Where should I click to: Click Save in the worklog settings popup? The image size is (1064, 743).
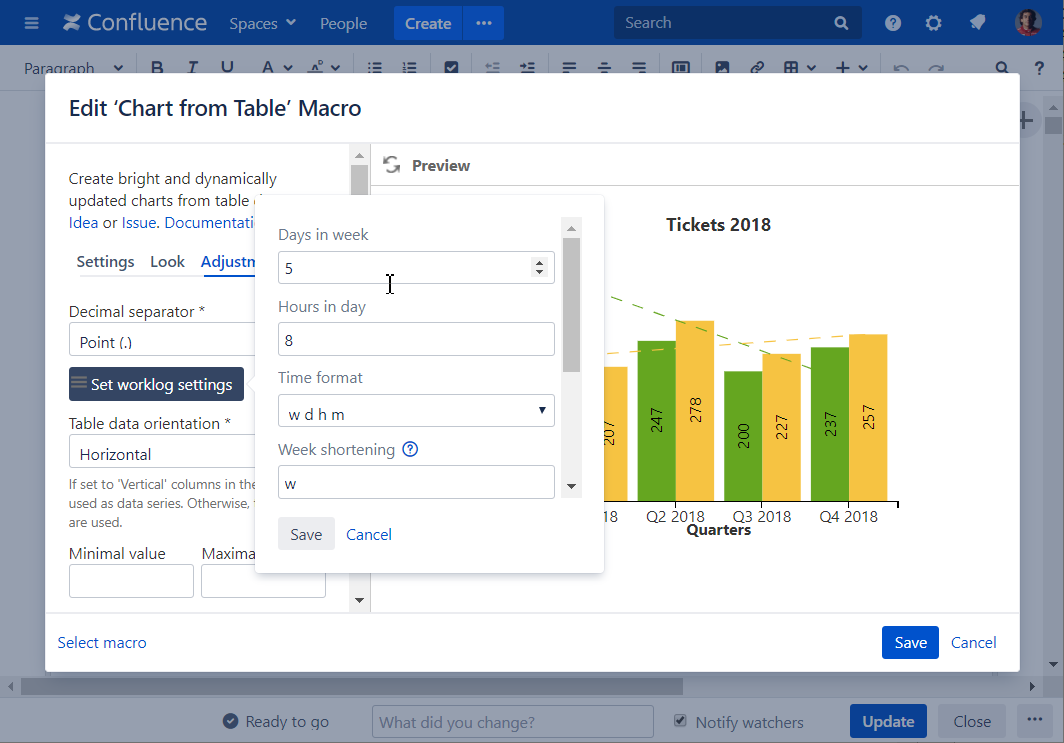[x=306, y=534]
